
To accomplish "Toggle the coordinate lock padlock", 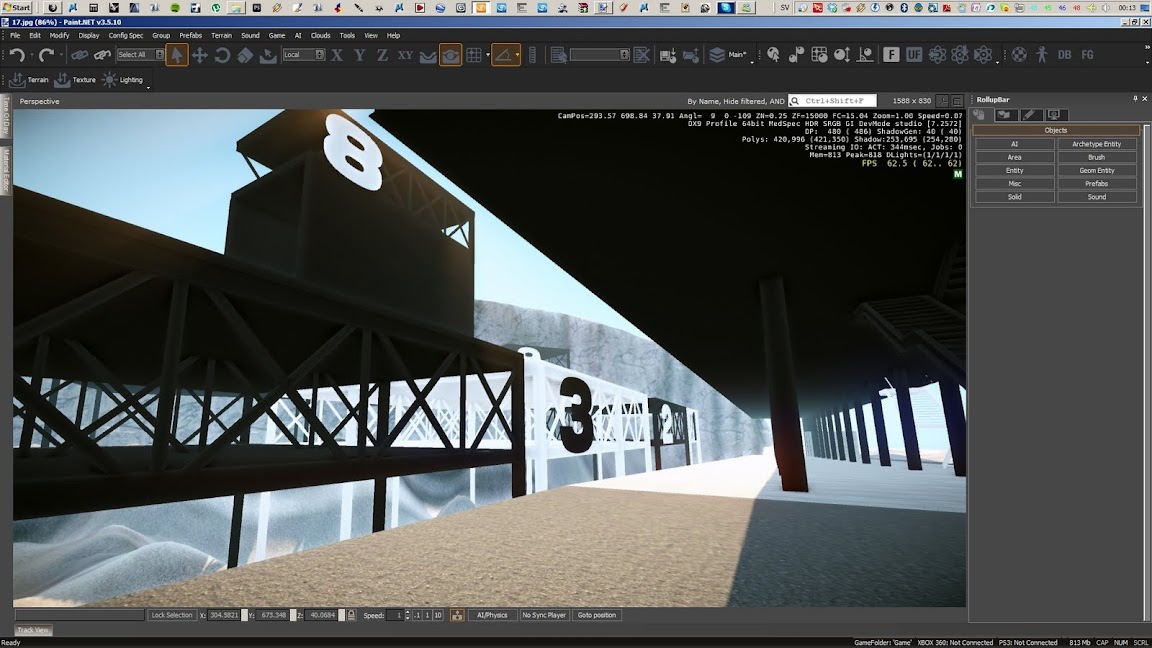I will (x=351, y=615).
